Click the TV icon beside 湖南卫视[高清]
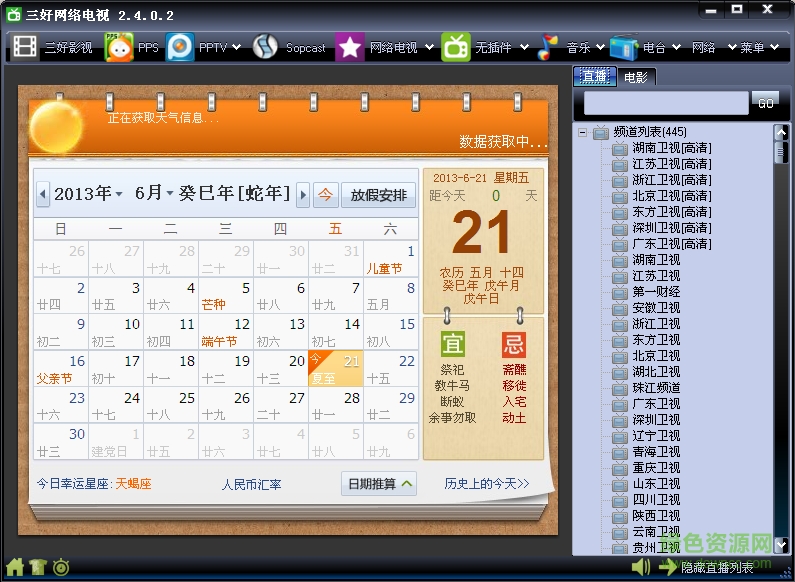795x582 pixels. pos(619,149)
